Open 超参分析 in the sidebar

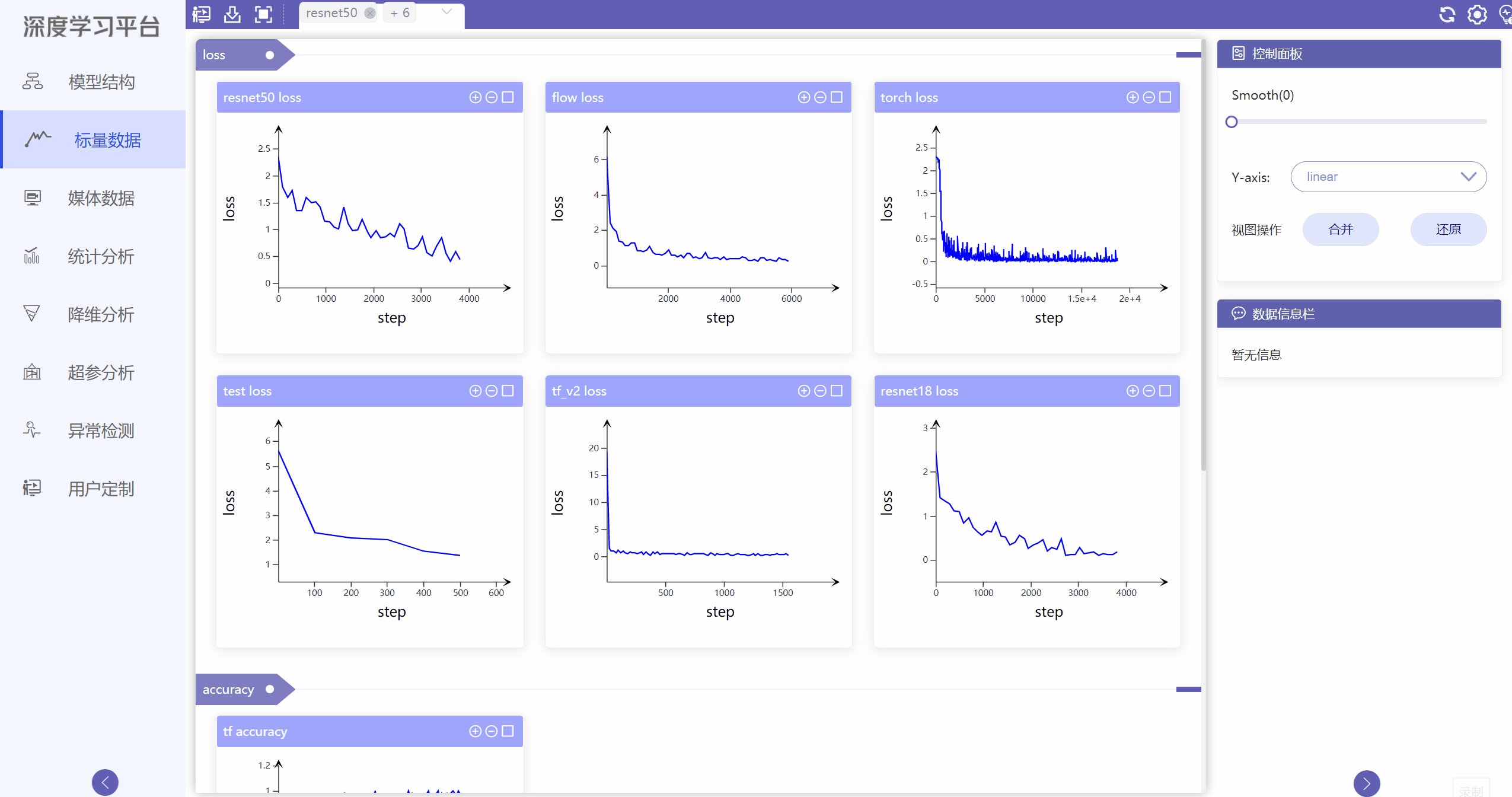(92, 372)
